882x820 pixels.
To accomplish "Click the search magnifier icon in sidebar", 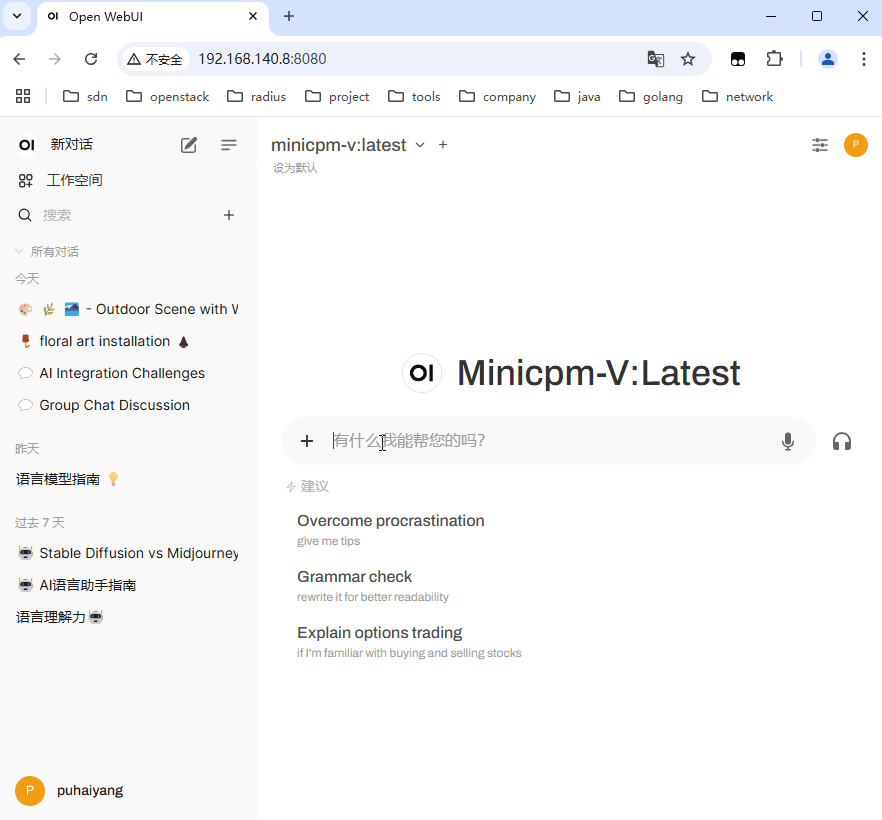I will coord(25,215).
